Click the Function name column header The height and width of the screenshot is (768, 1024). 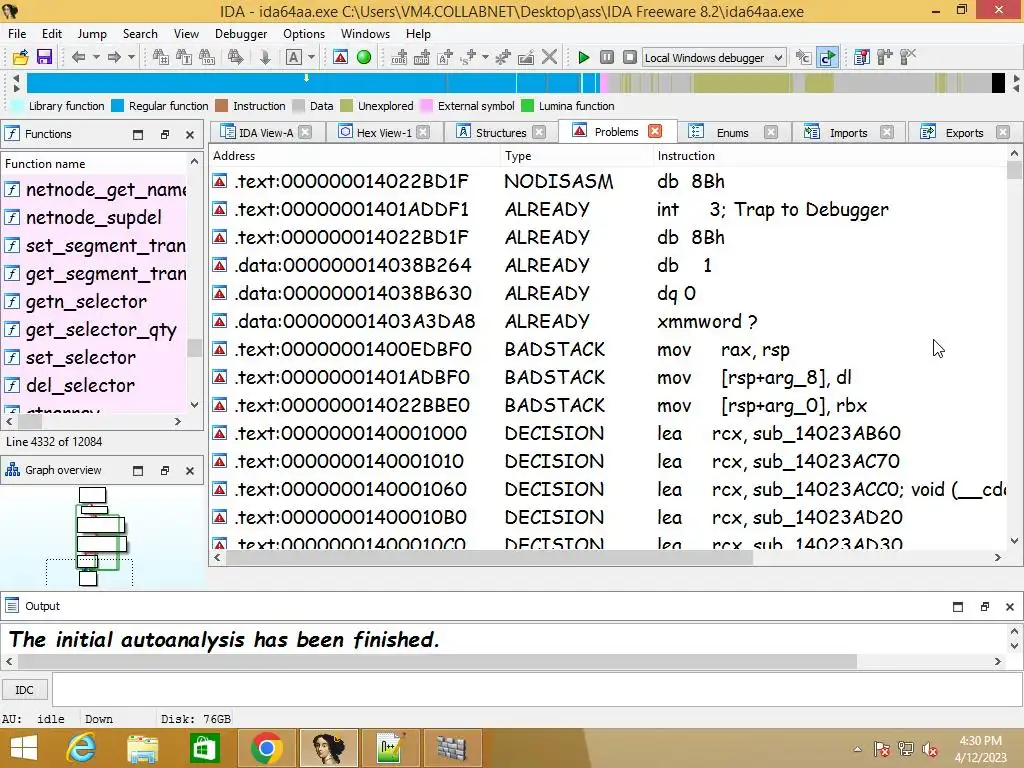[x=95, y=164]
